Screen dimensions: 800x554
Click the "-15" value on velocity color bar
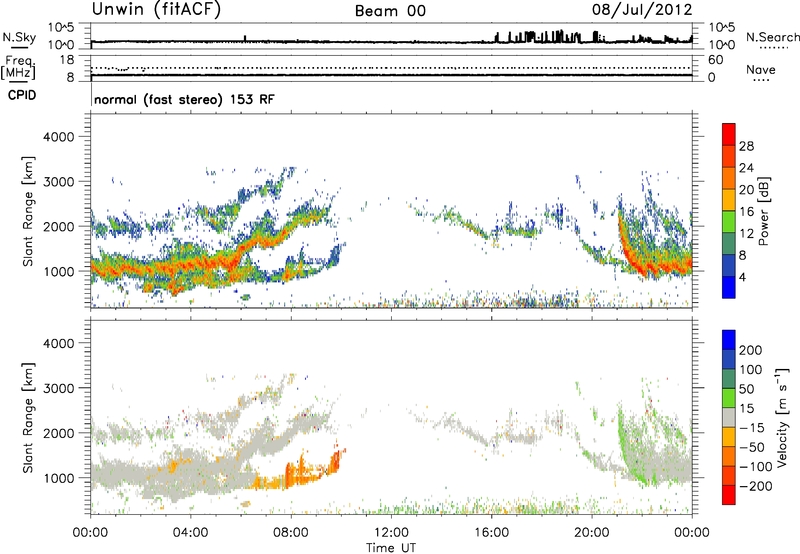(752, 428)
